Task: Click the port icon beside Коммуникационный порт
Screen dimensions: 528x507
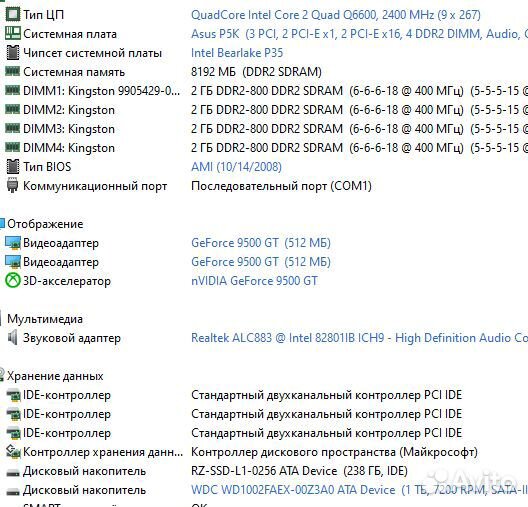Action: pos(12,185)
